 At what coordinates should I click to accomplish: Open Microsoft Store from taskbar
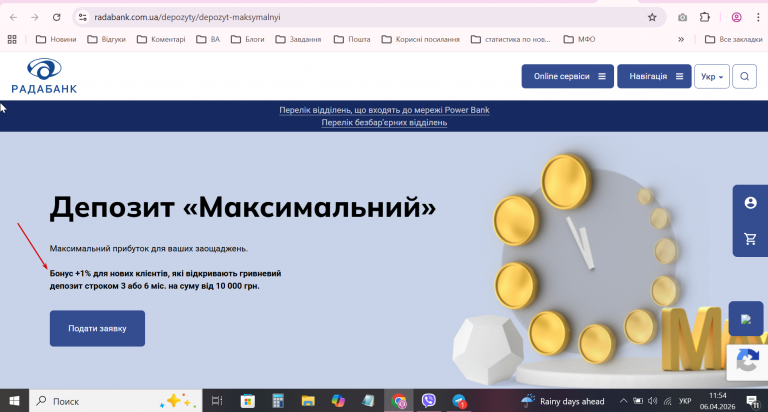click(x=248, y=401)
